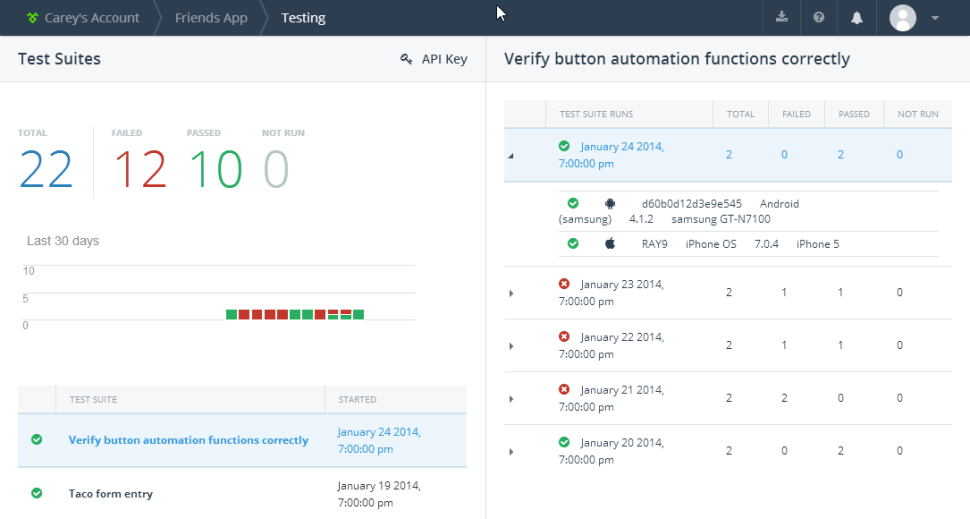The height and width of the screenshot is (519, 970).
Task: Click the Android icon in device row
Action: pyautogui.click(x=610, y=203)
